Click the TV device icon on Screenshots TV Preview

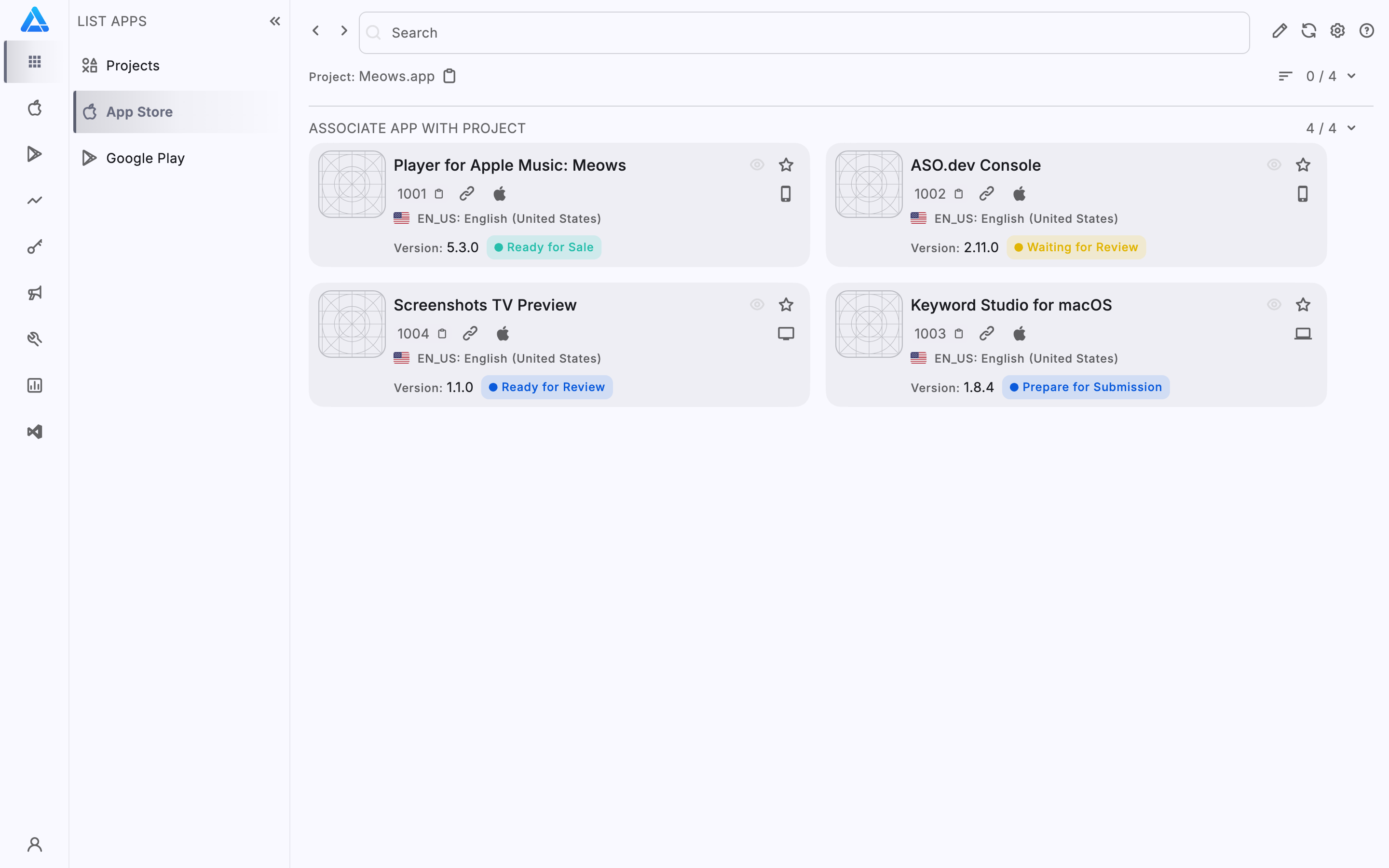point(786,334)
